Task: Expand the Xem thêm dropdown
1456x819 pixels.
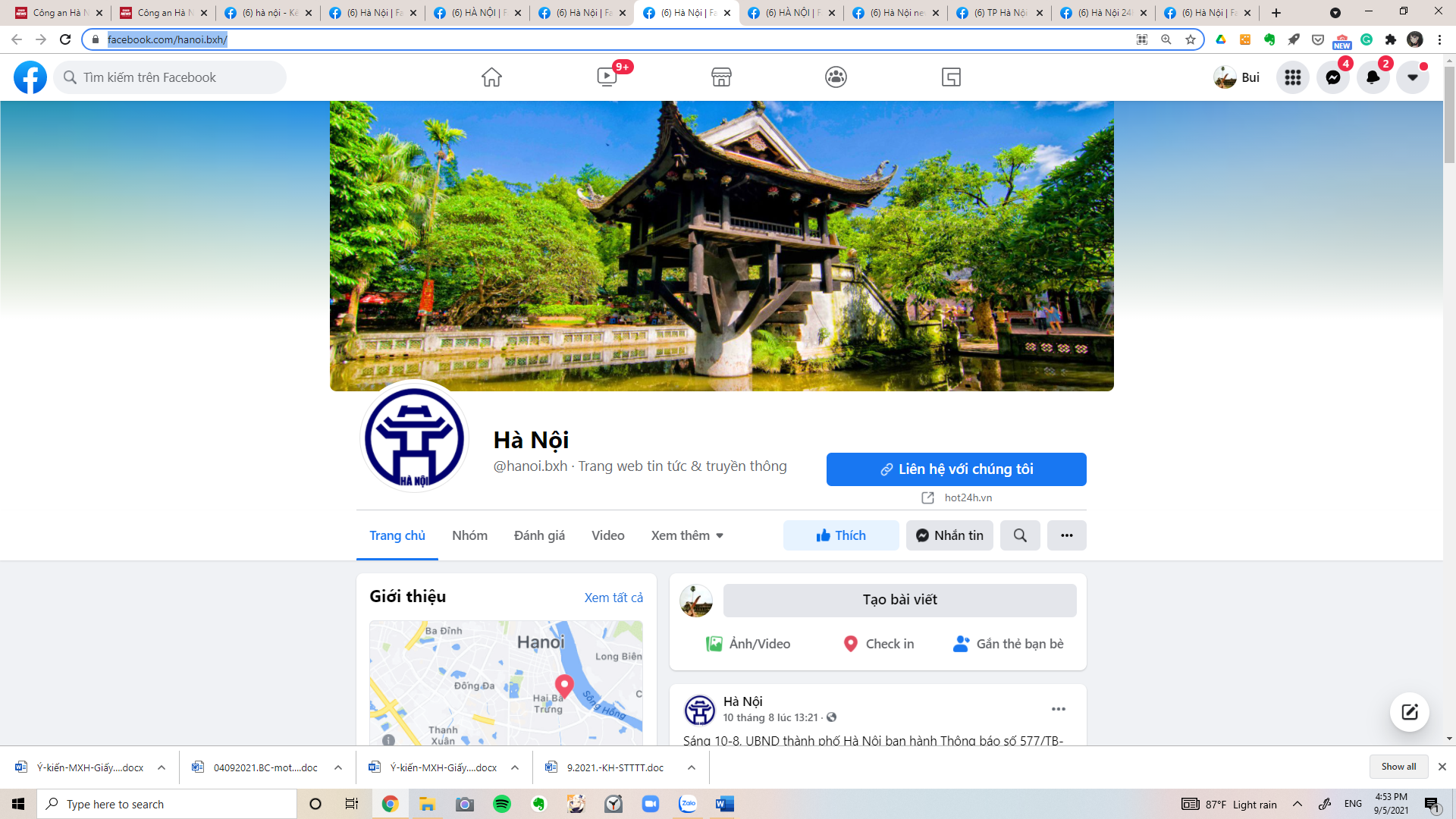Action: coord(687,535)
